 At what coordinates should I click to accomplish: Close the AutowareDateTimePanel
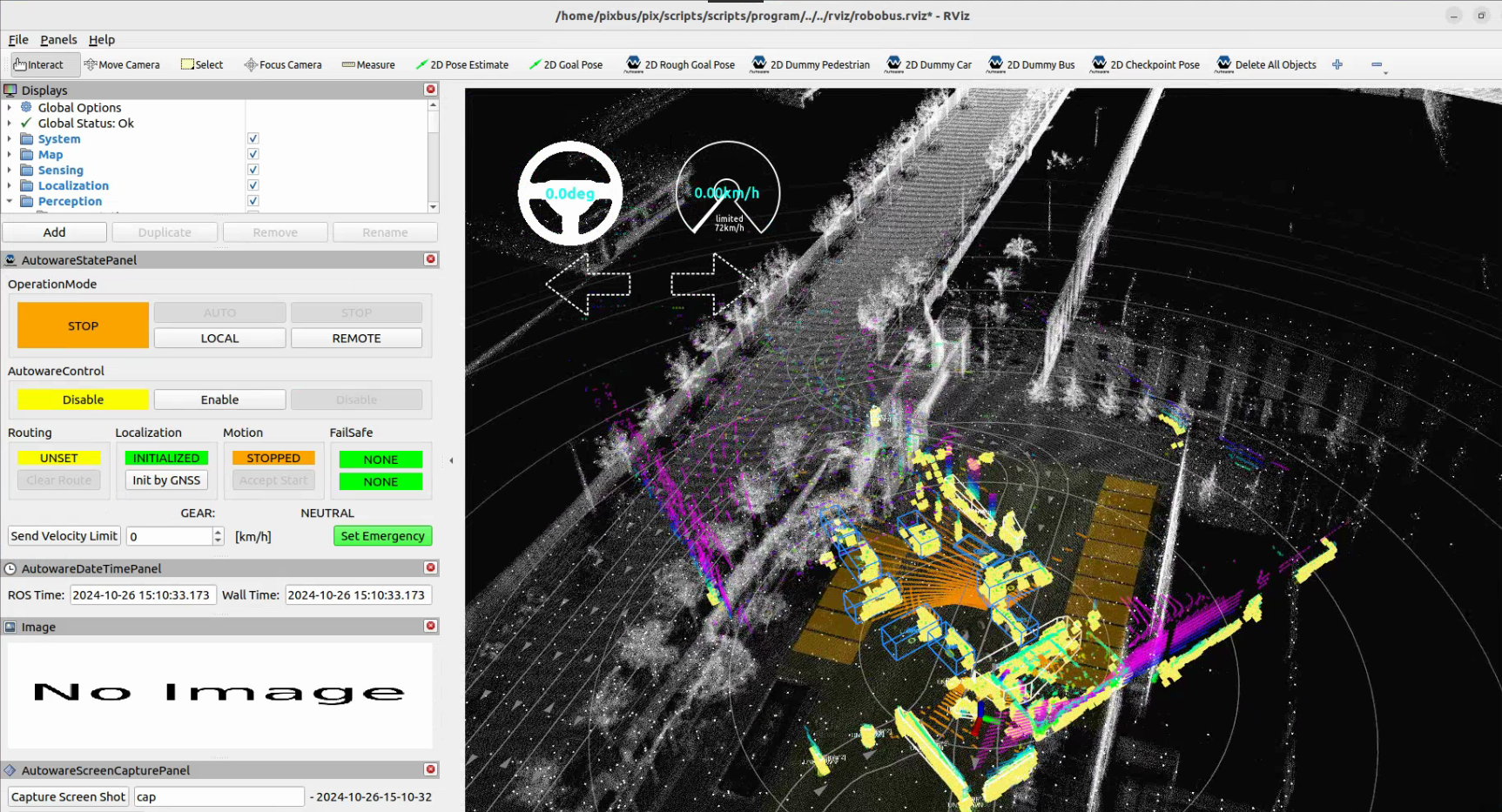[x=430, y=567]
